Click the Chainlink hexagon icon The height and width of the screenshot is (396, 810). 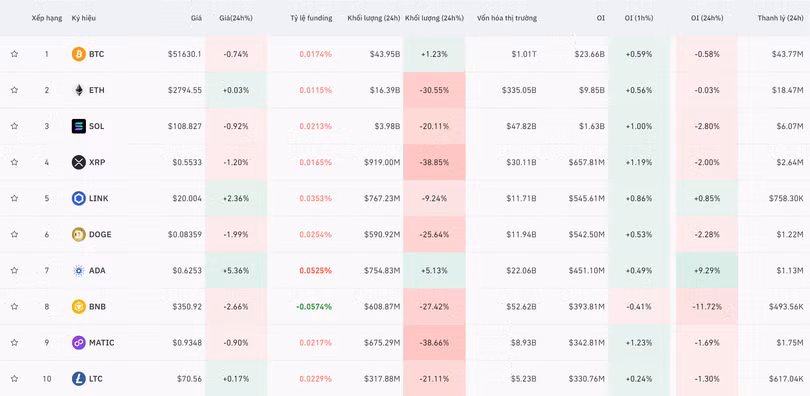79,198
